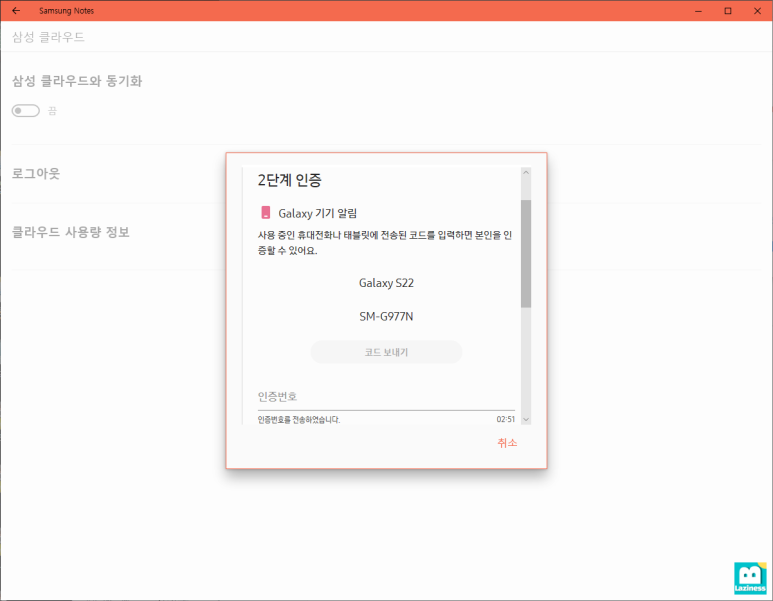Click the SM-G977N model text
773x601 pixels.
point(386,317)
